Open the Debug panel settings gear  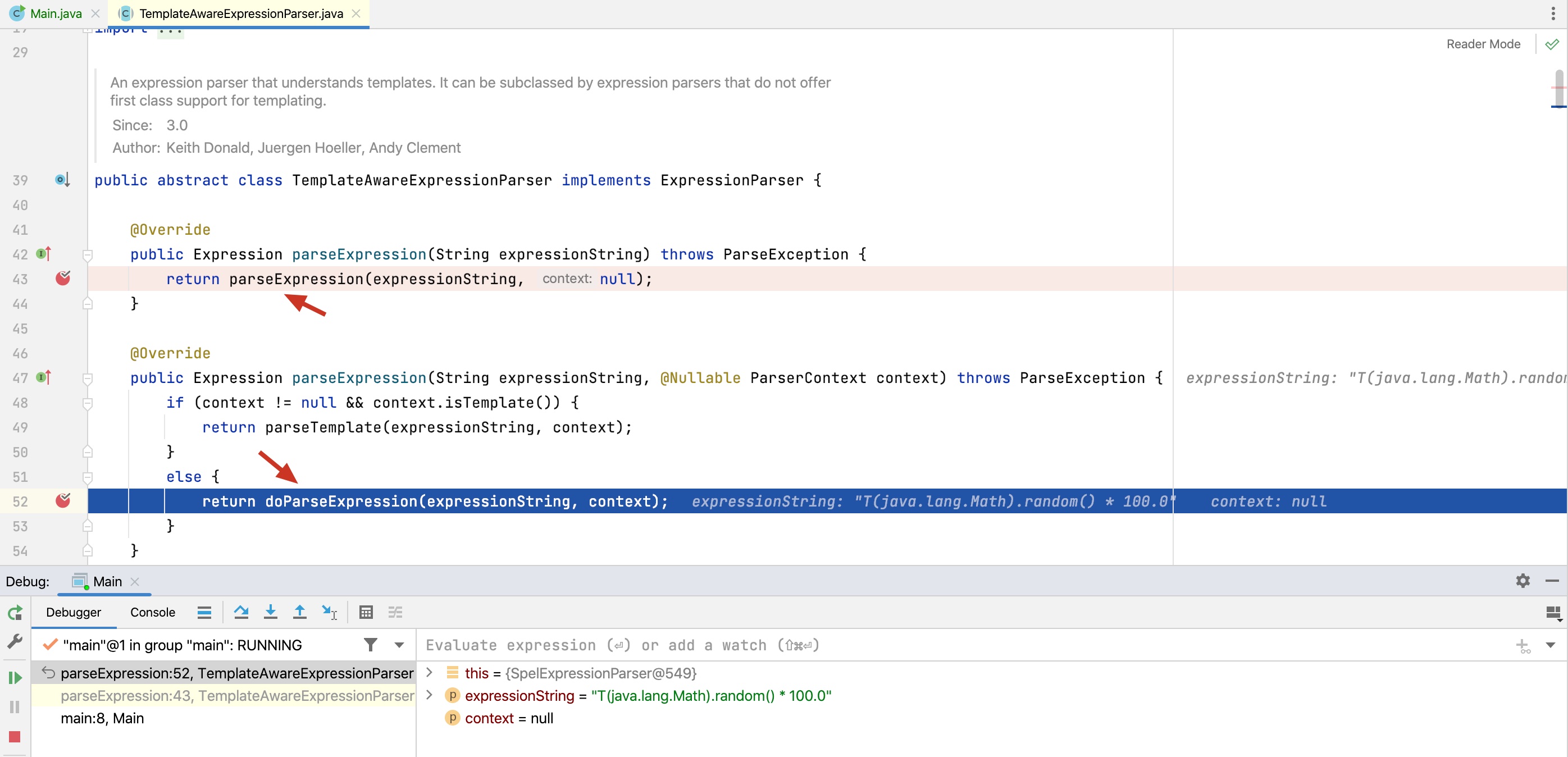pyautogui.click(x=1523, y=581)
